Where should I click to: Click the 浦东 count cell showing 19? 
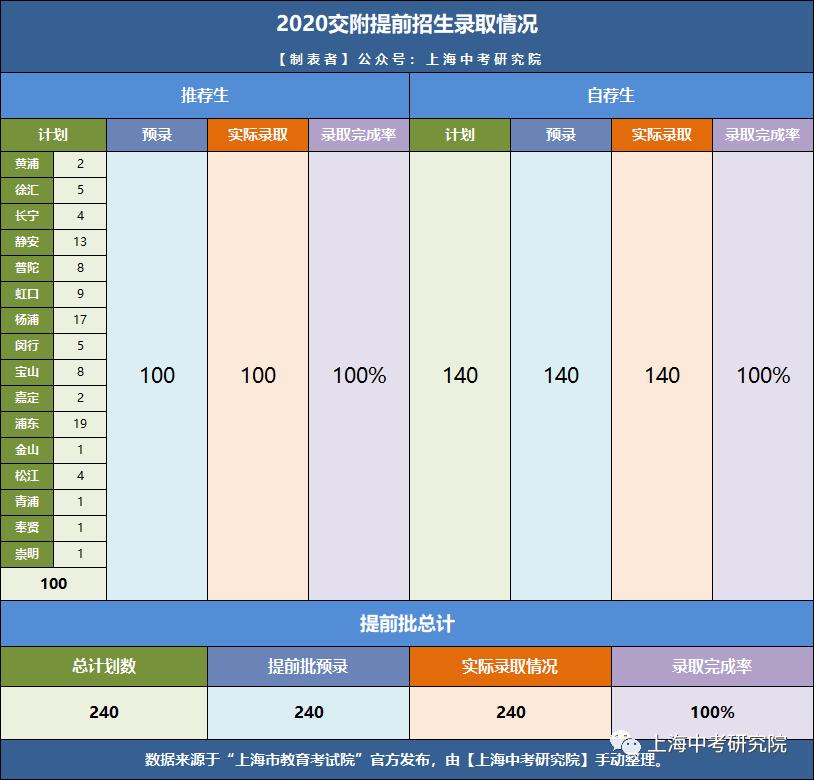point(79,424)
